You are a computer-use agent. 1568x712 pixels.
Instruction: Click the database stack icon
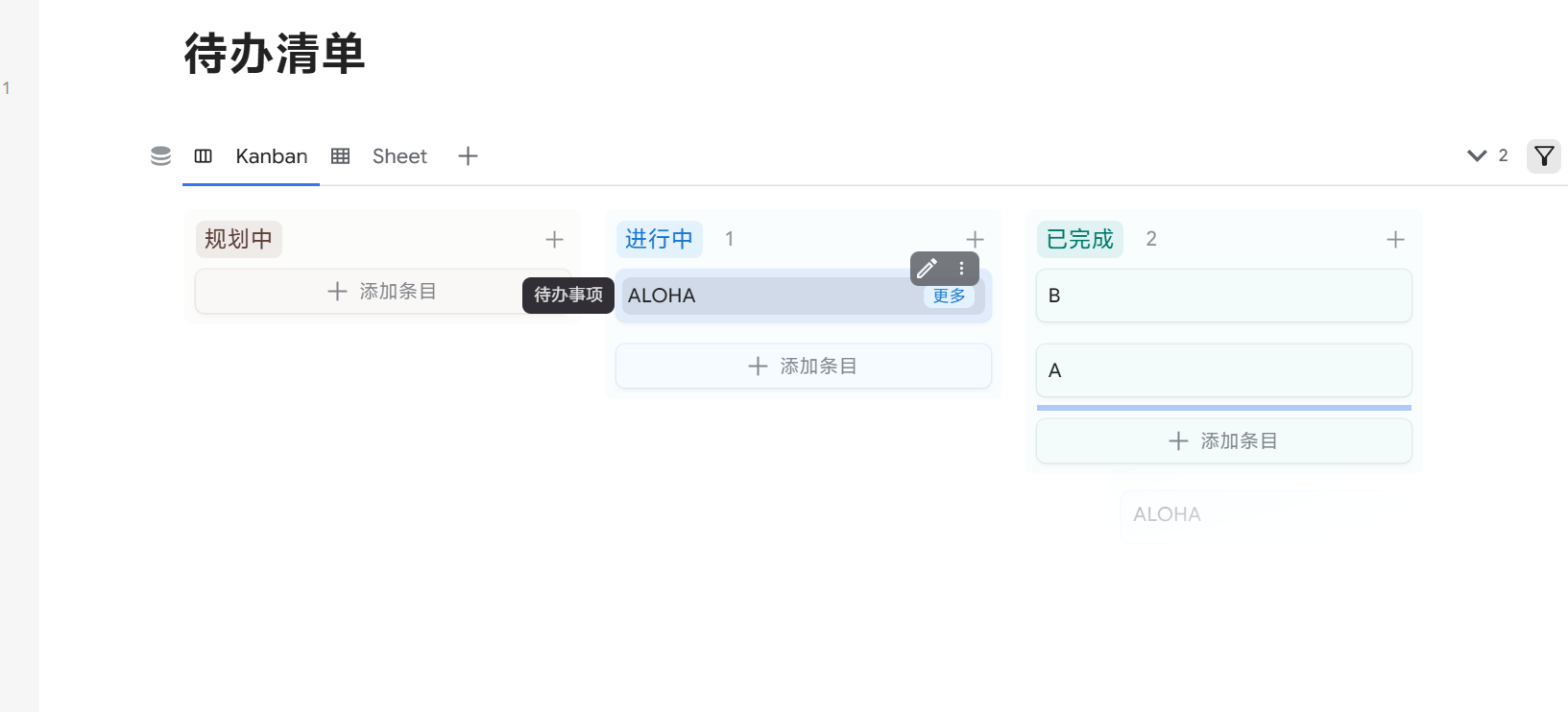point(160,156)
